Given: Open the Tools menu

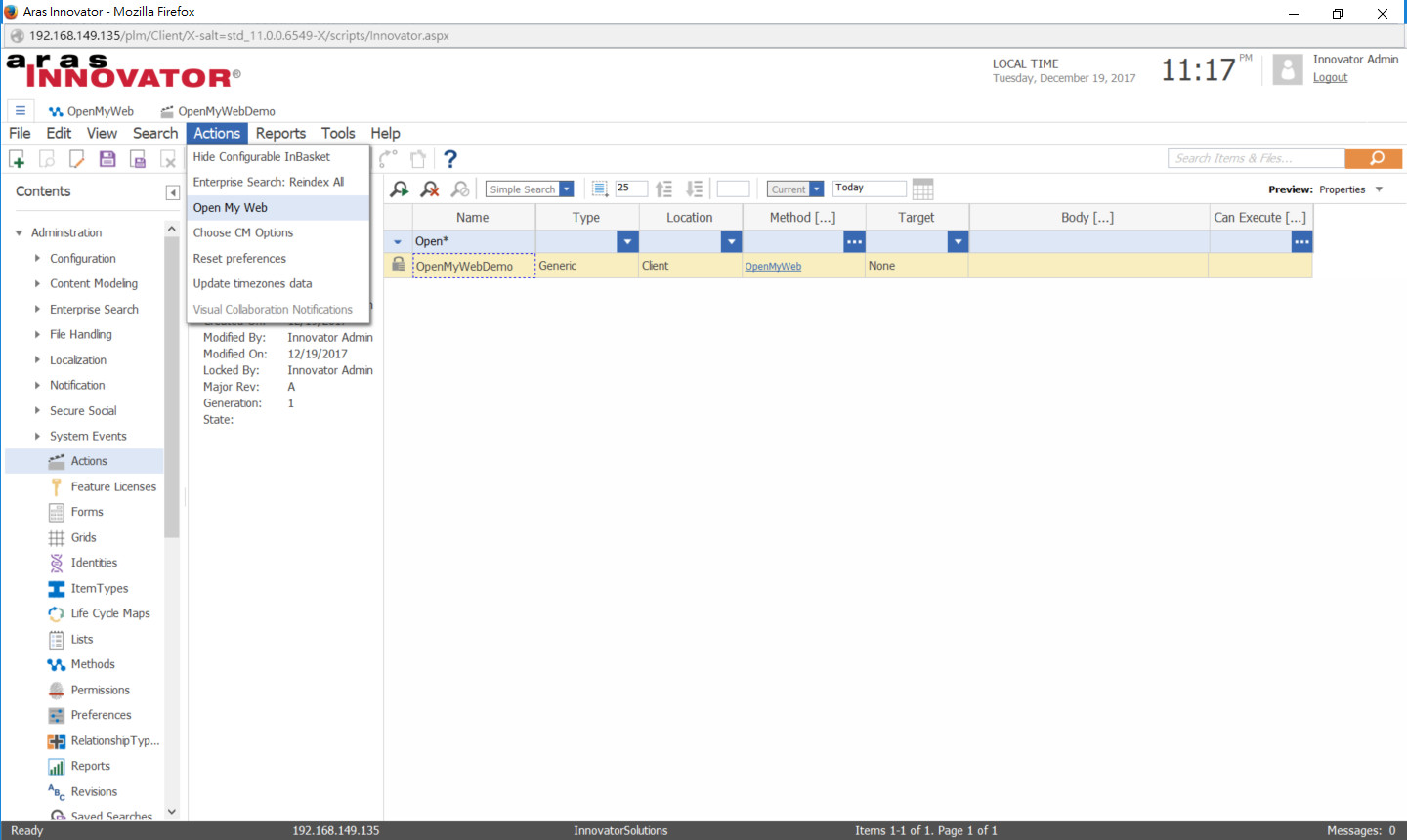Looking at the screenshot, I should (x=338, y=133).
